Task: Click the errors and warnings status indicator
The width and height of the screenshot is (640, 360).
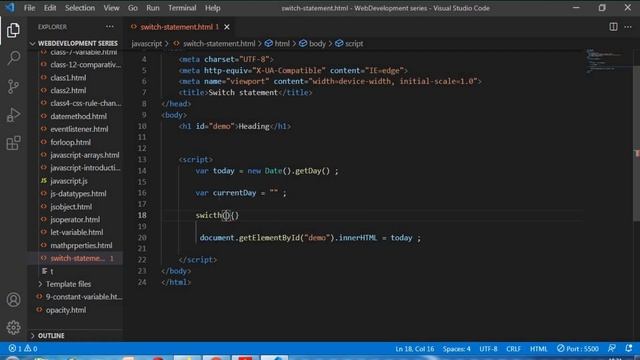Action: 23,349
